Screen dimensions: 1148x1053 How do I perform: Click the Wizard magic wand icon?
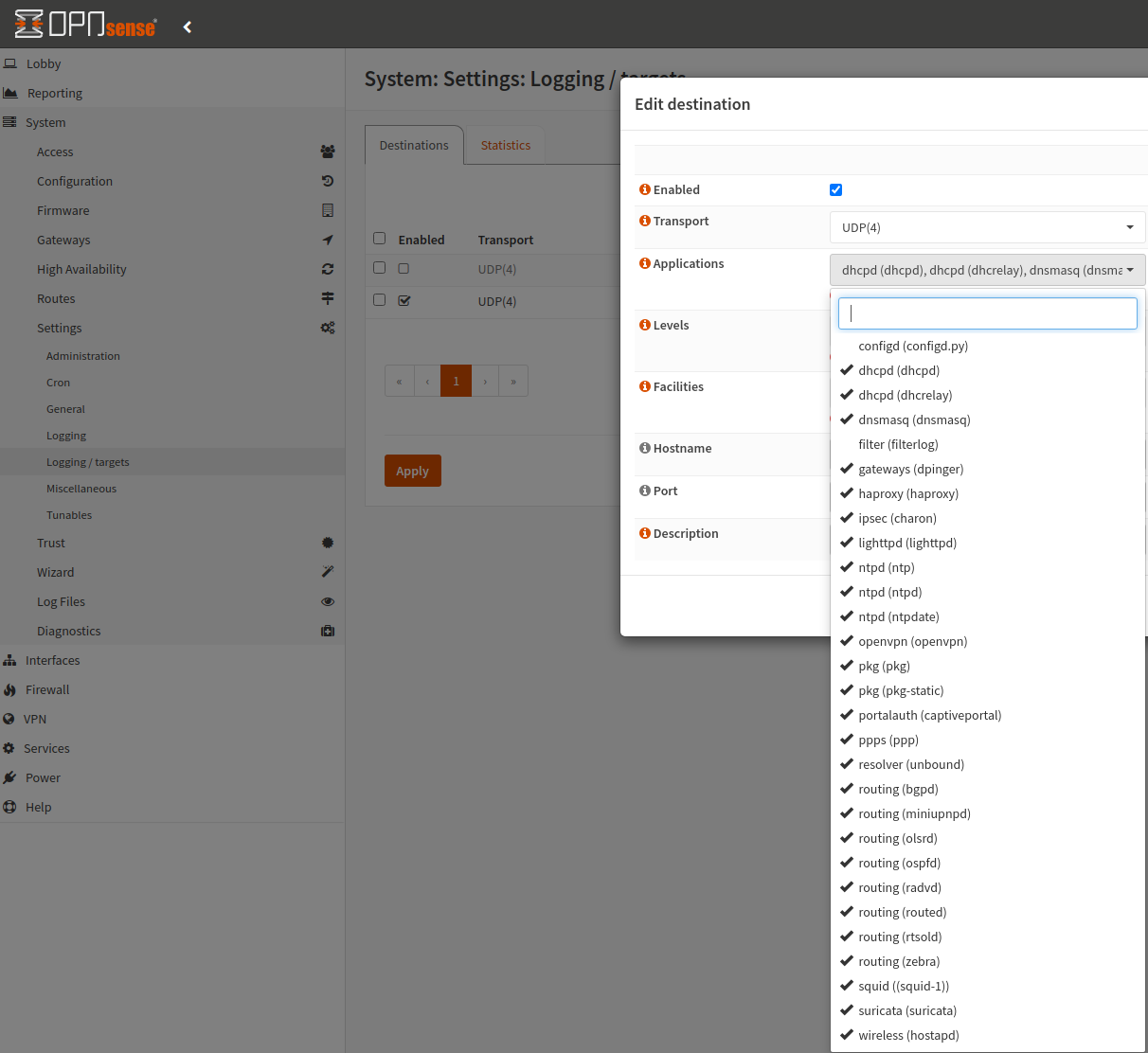328,572
